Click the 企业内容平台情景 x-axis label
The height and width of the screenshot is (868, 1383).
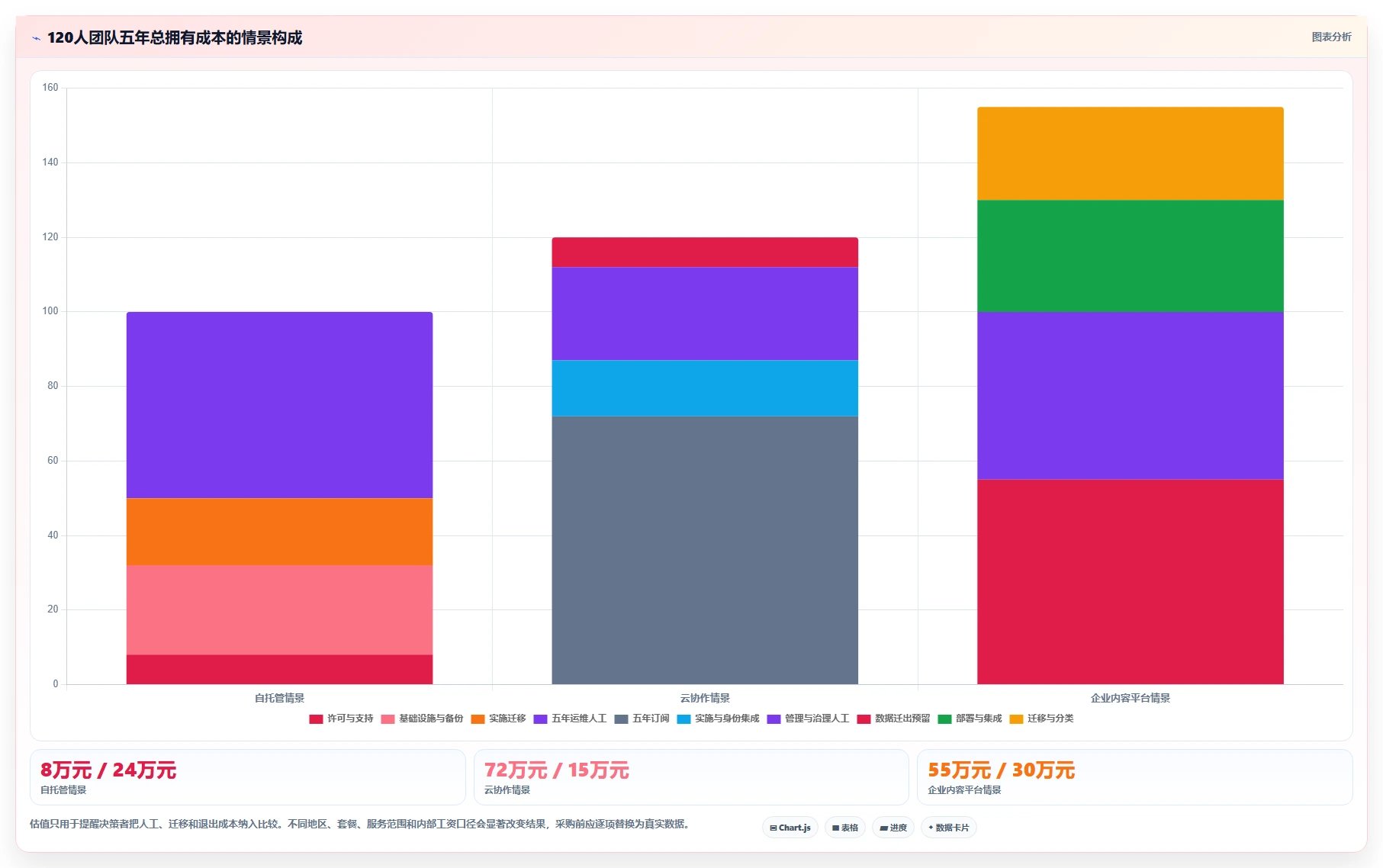(1131, 698)
